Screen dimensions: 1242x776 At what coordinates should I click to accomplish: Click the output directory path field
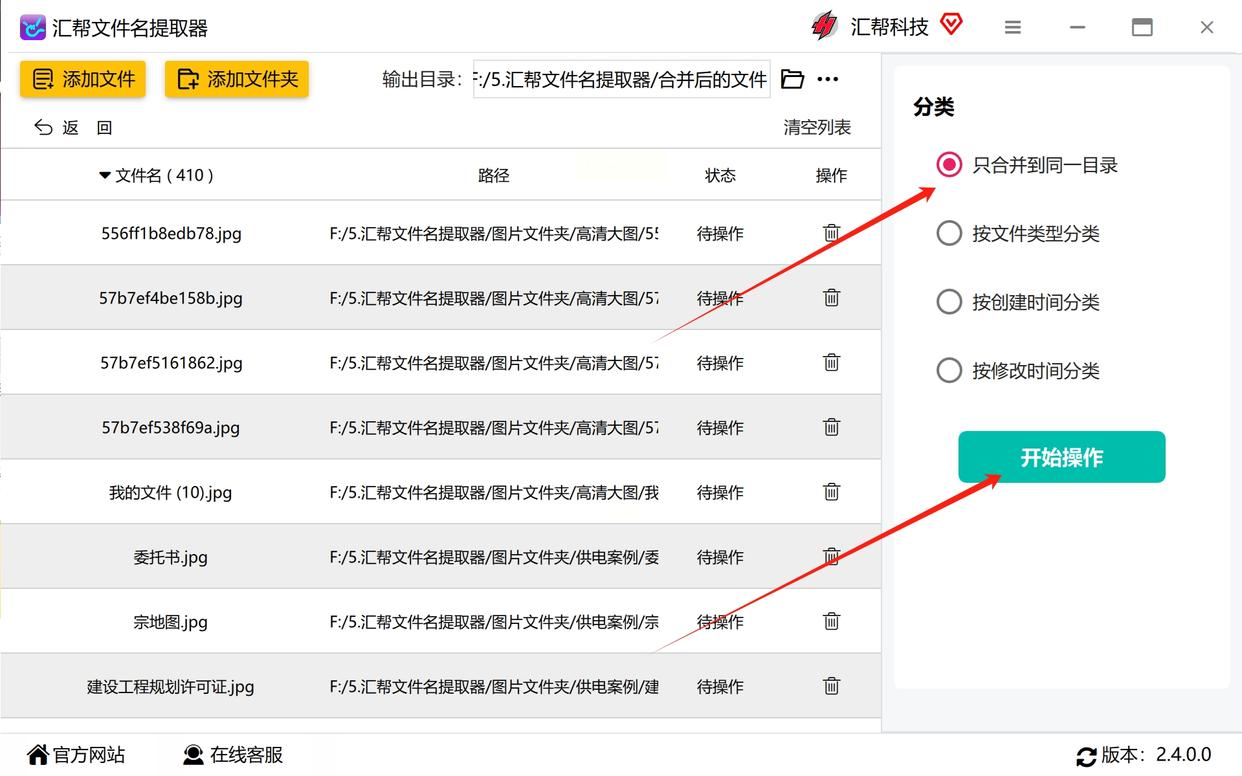621,79
